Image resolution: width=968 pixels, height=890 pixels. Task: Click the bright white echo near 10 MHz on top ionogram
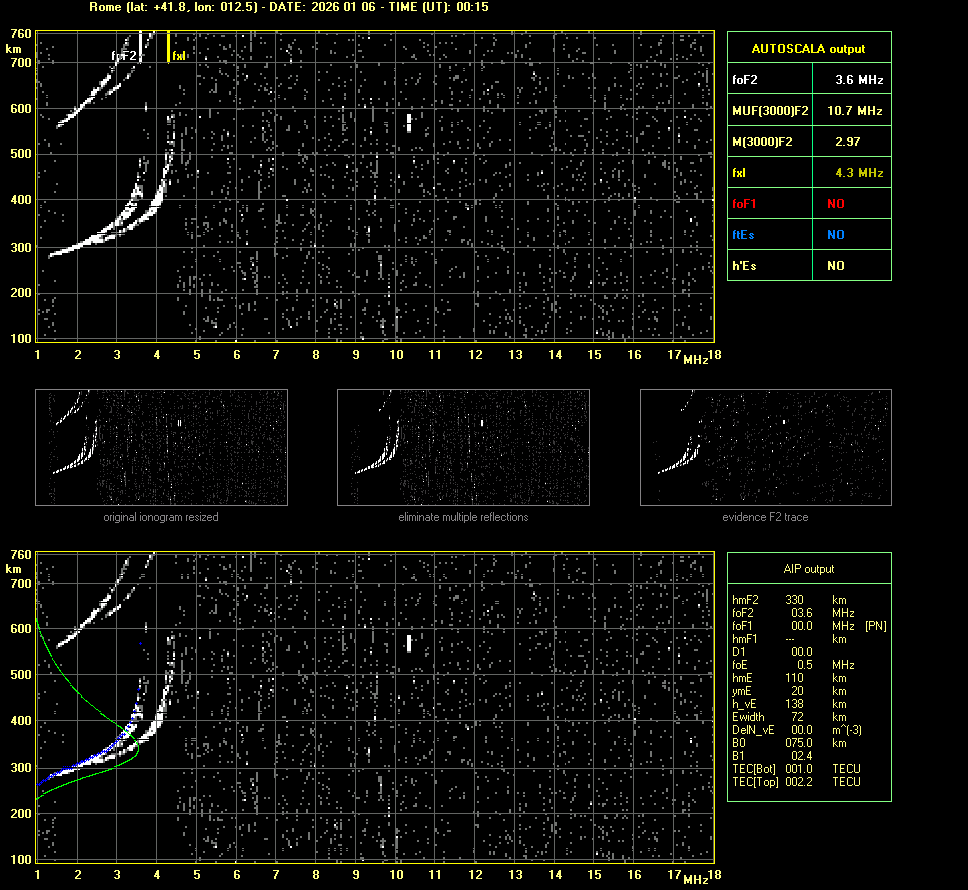(409, 123)
